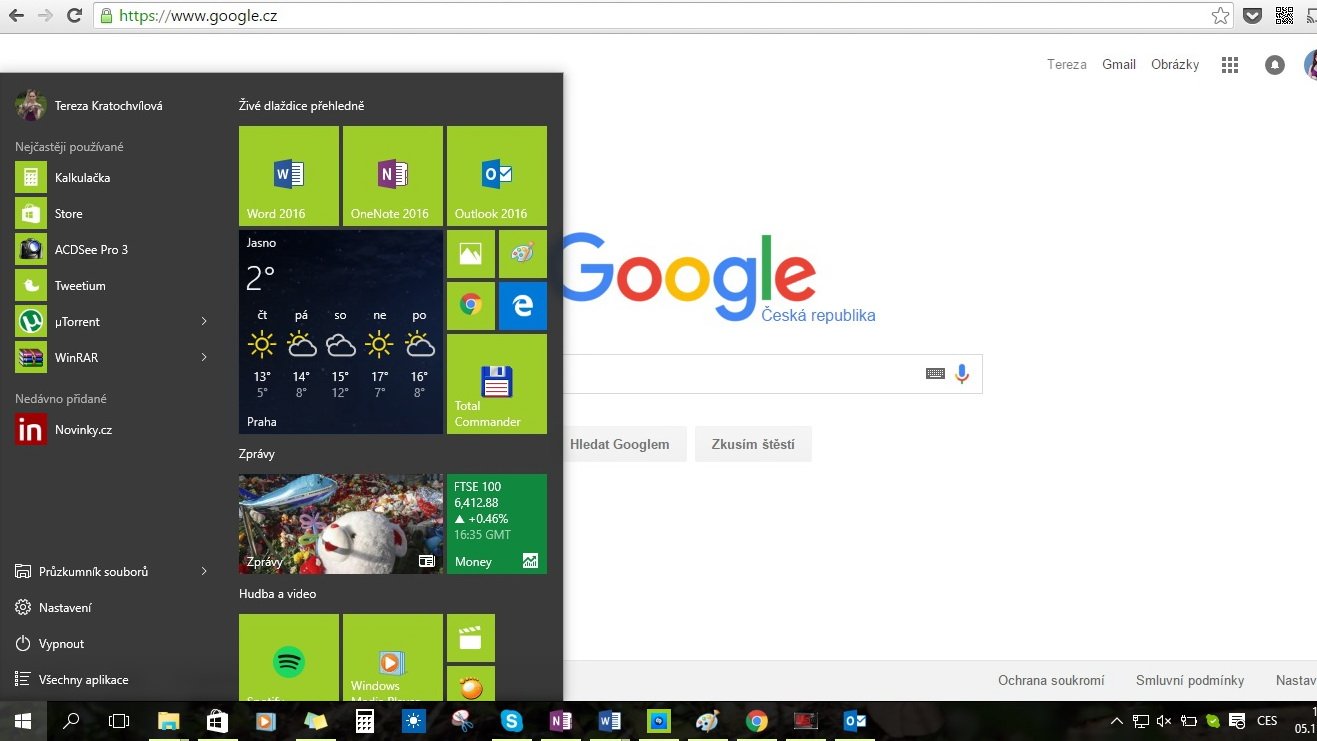Image resolution: width=1317 pixels, height=741 pixels.
Task: Open the Total Commander tile
Action: click(497, 384)
